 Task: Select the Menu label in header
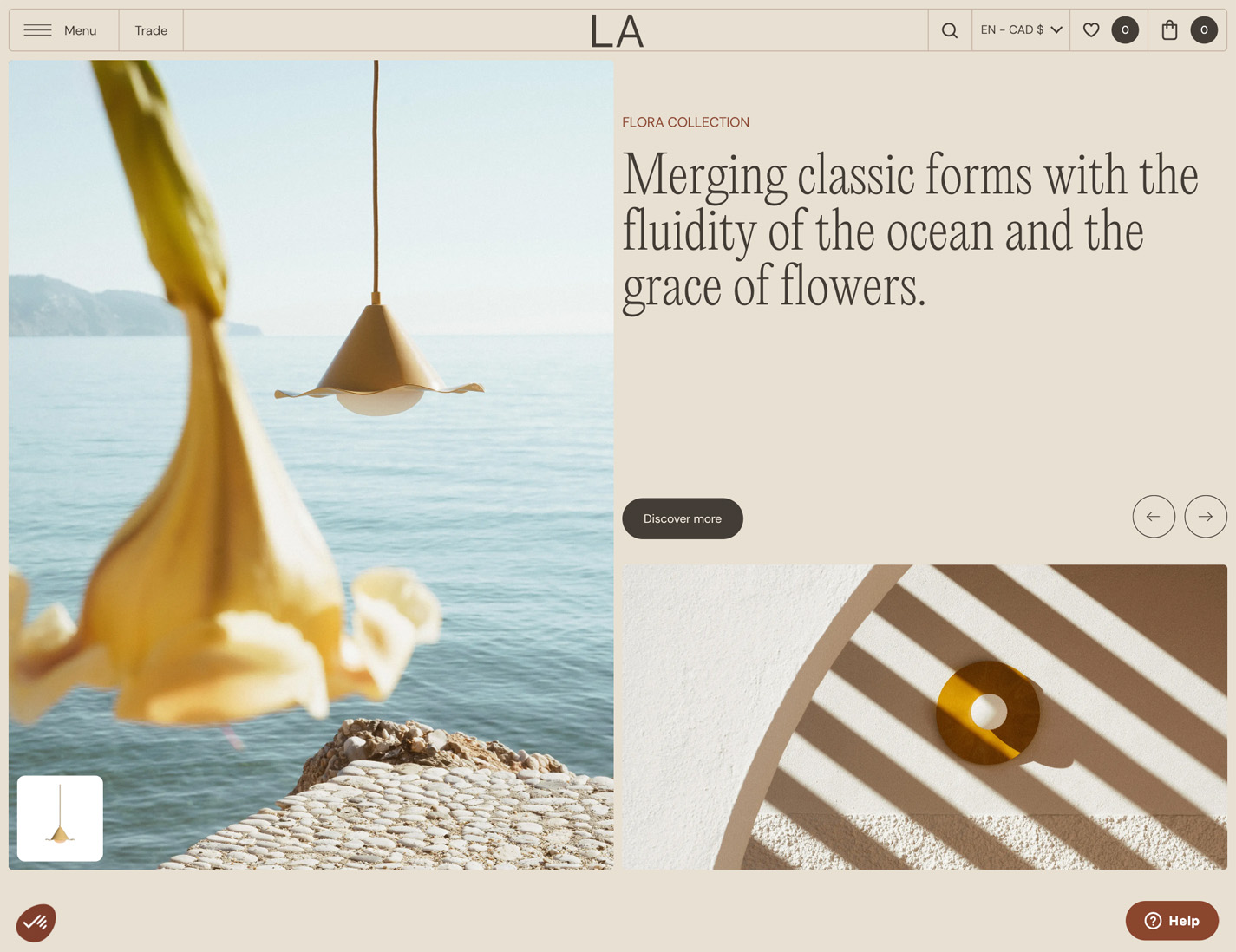point(81,30)
